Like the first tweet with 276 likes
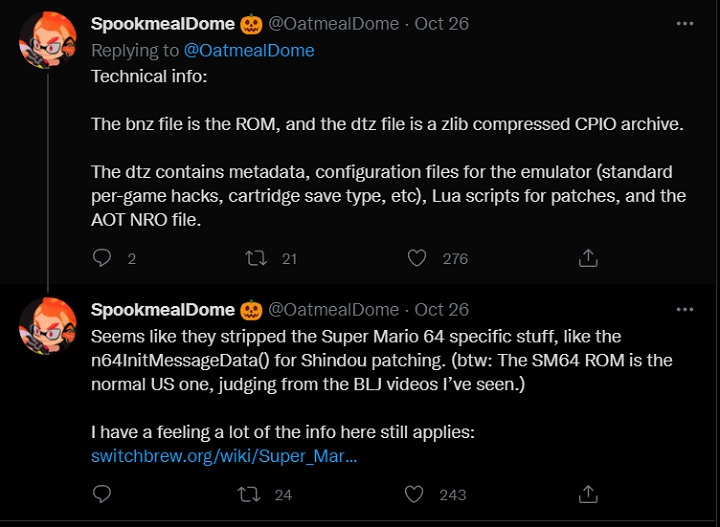This screenshot has width=720, height=527. (417, 258)
